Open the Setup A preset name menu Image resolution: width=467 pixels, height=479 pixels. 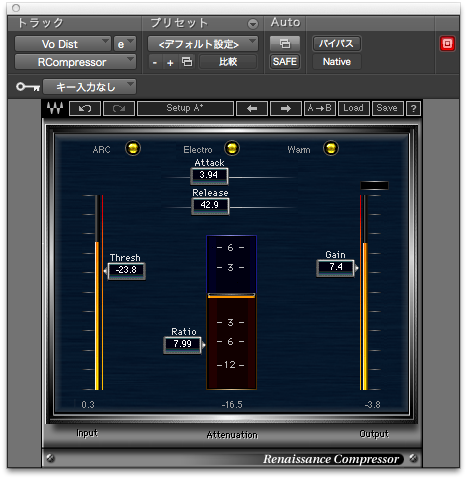[185, 108]
